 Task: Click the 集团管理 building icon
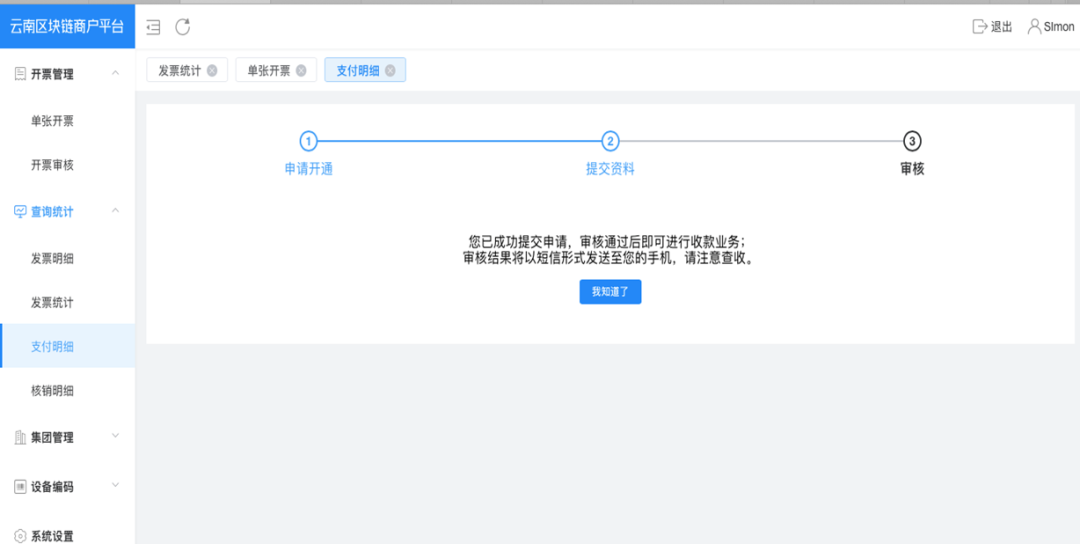tap(20, 437)
